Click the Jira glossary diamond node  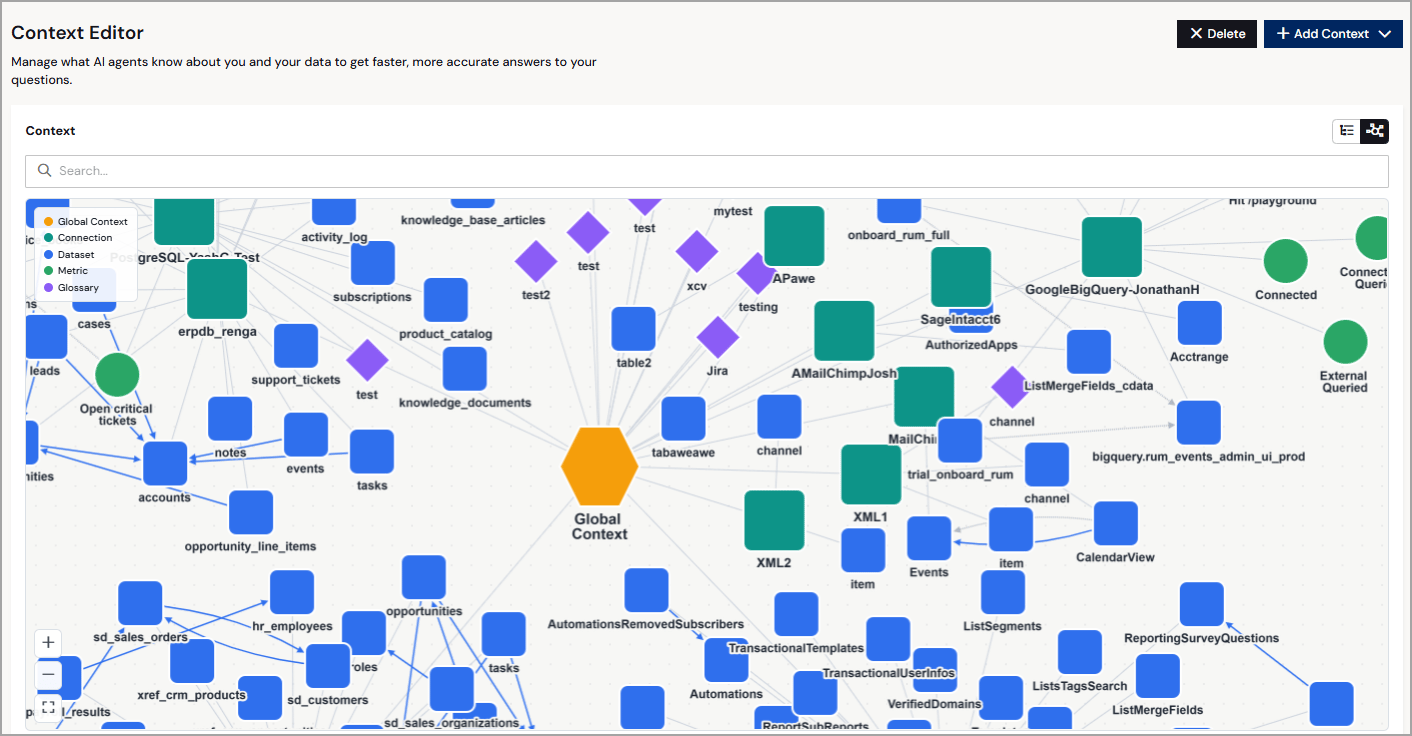pyautogui.click(x=717, y=337)
